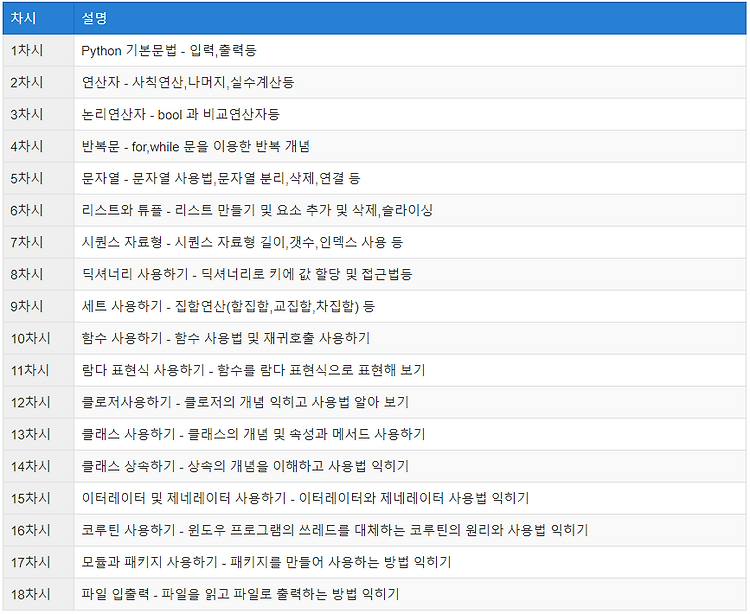Select the 3차시 cell
750x614 pixels.
[38, 114]
